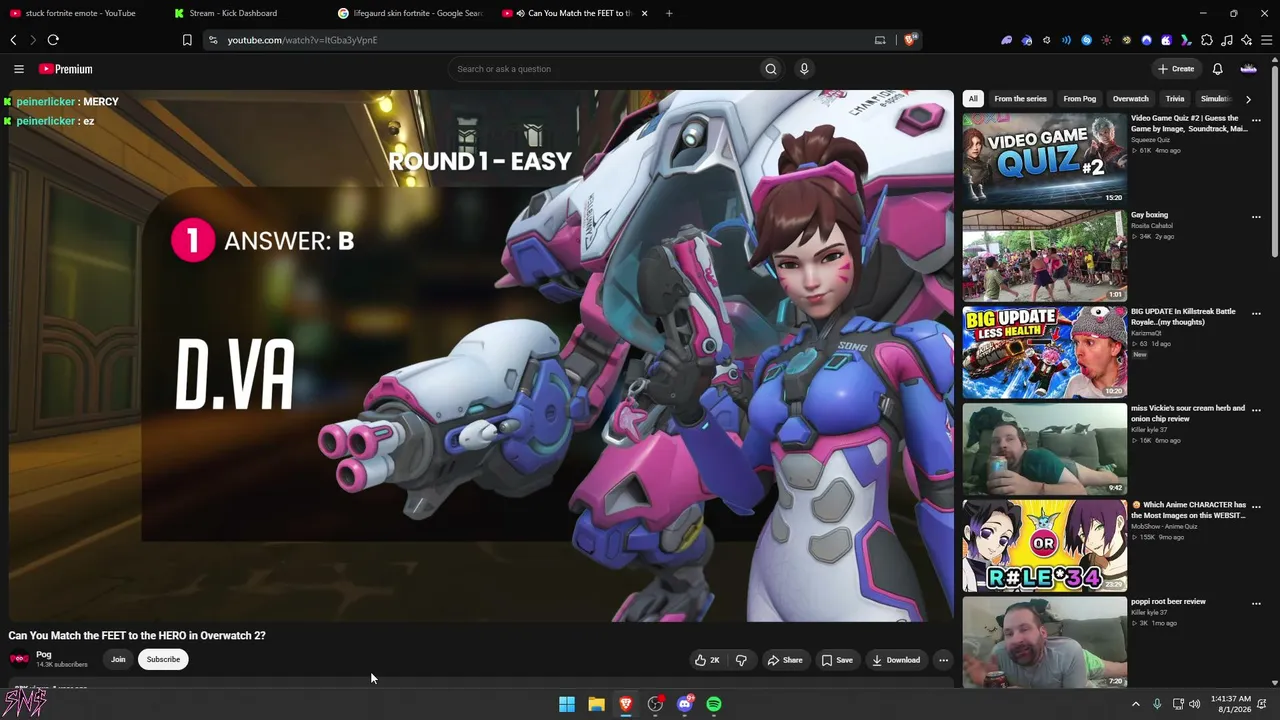Open options for poppi root beer review video

1256,604
